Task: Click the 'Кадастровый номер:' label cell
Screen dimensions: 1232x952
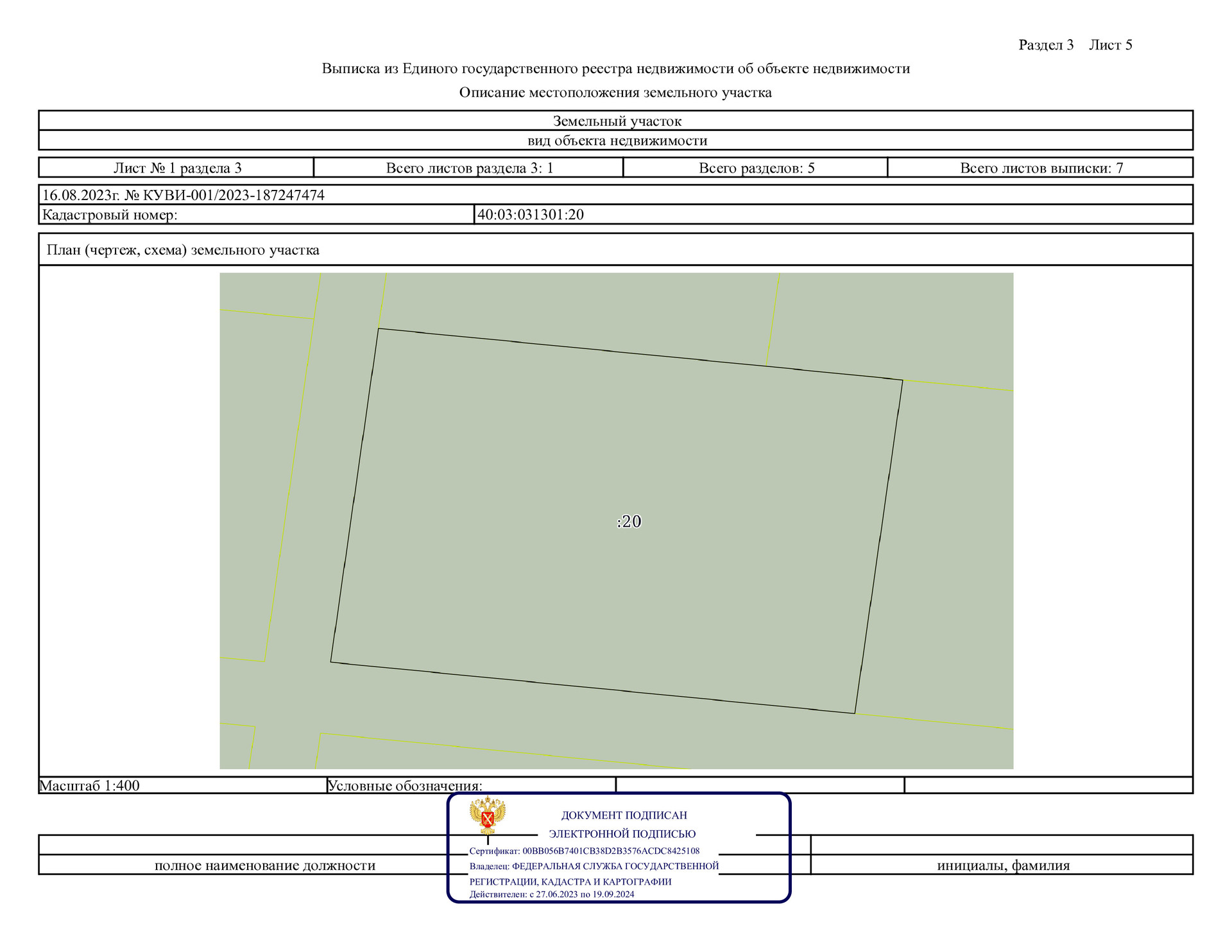Action: 110,215
